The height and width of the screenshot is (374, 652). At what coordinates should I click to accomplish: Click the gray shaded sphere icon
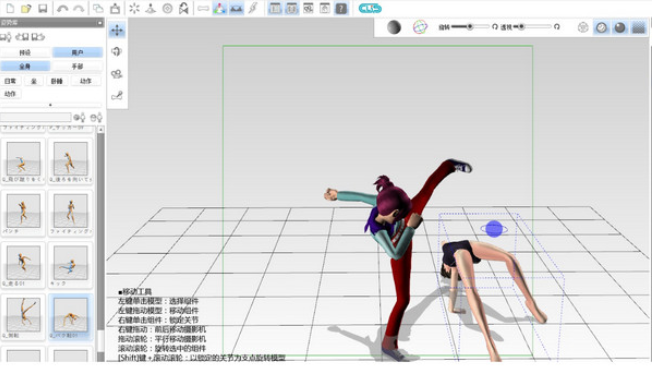pos(394,27)
